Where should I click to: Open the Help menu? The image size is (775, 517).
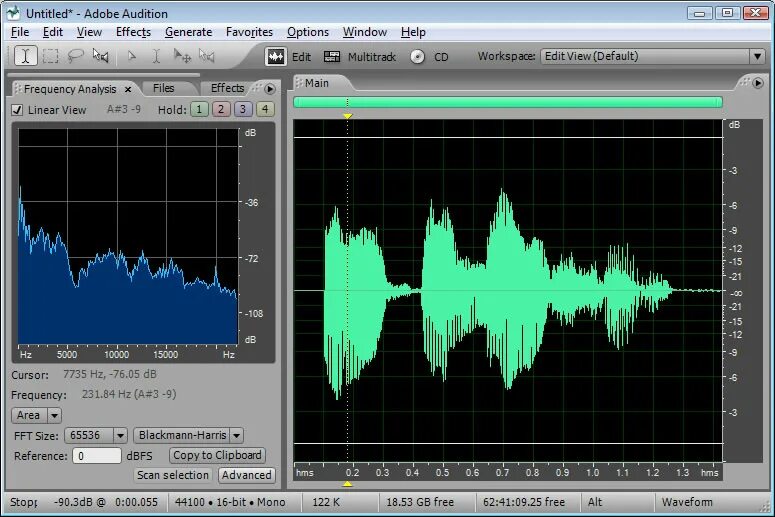(413, 32)
